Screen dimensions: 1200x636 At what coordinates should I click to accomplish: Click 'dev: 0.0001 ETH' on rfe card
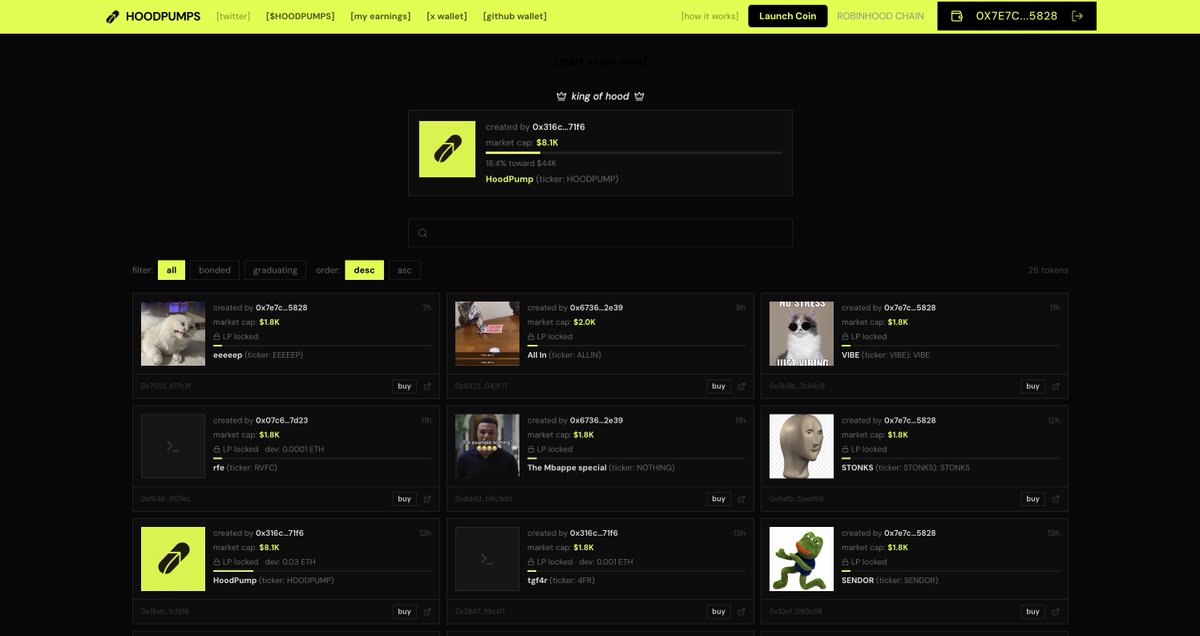295,450
